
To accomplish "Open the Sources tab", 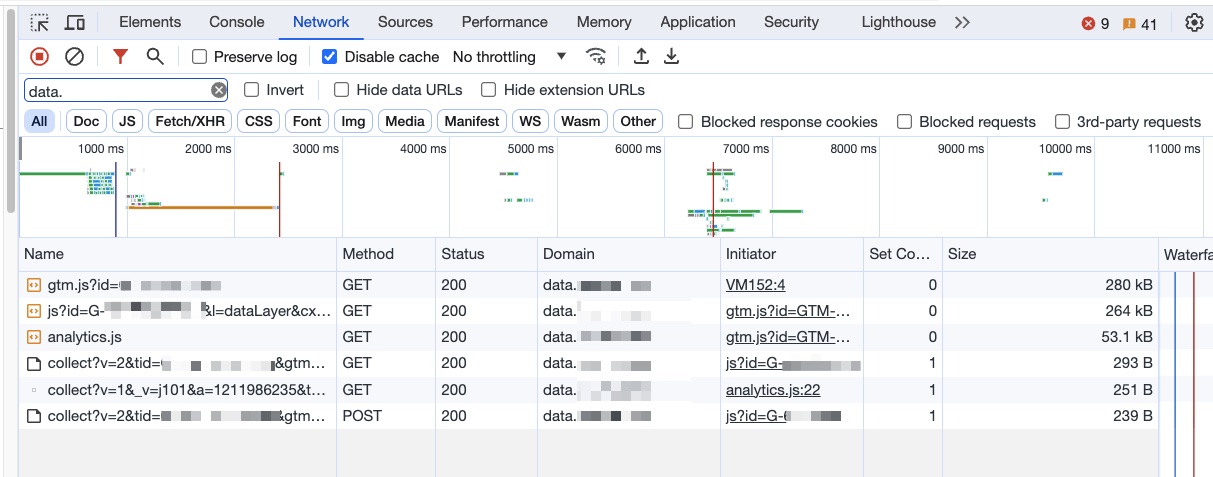I will pos(405,22).
